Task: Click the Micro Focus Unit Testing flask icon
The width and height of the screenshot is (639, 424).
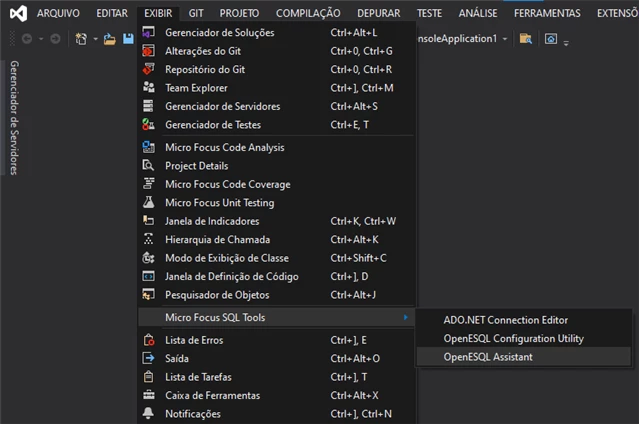Action: (x=148, y=202)
